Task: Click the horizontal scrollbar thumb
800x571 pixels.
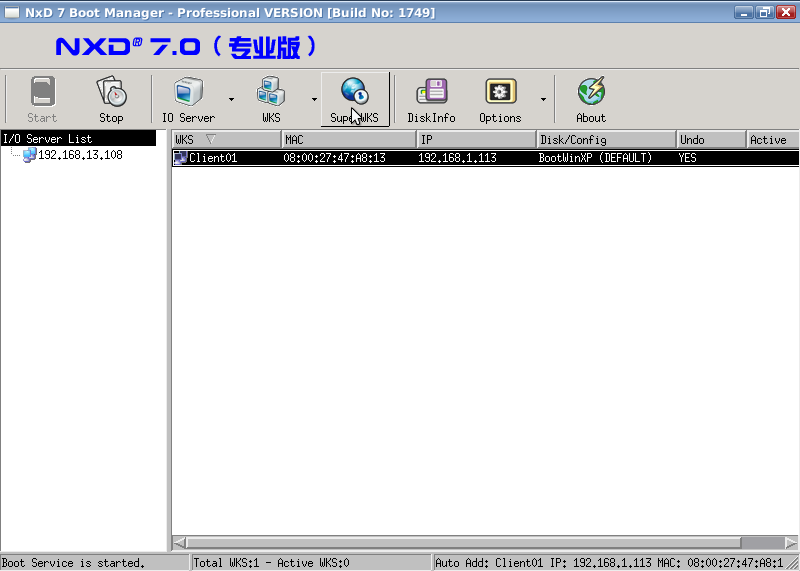Action: [463, 542]
